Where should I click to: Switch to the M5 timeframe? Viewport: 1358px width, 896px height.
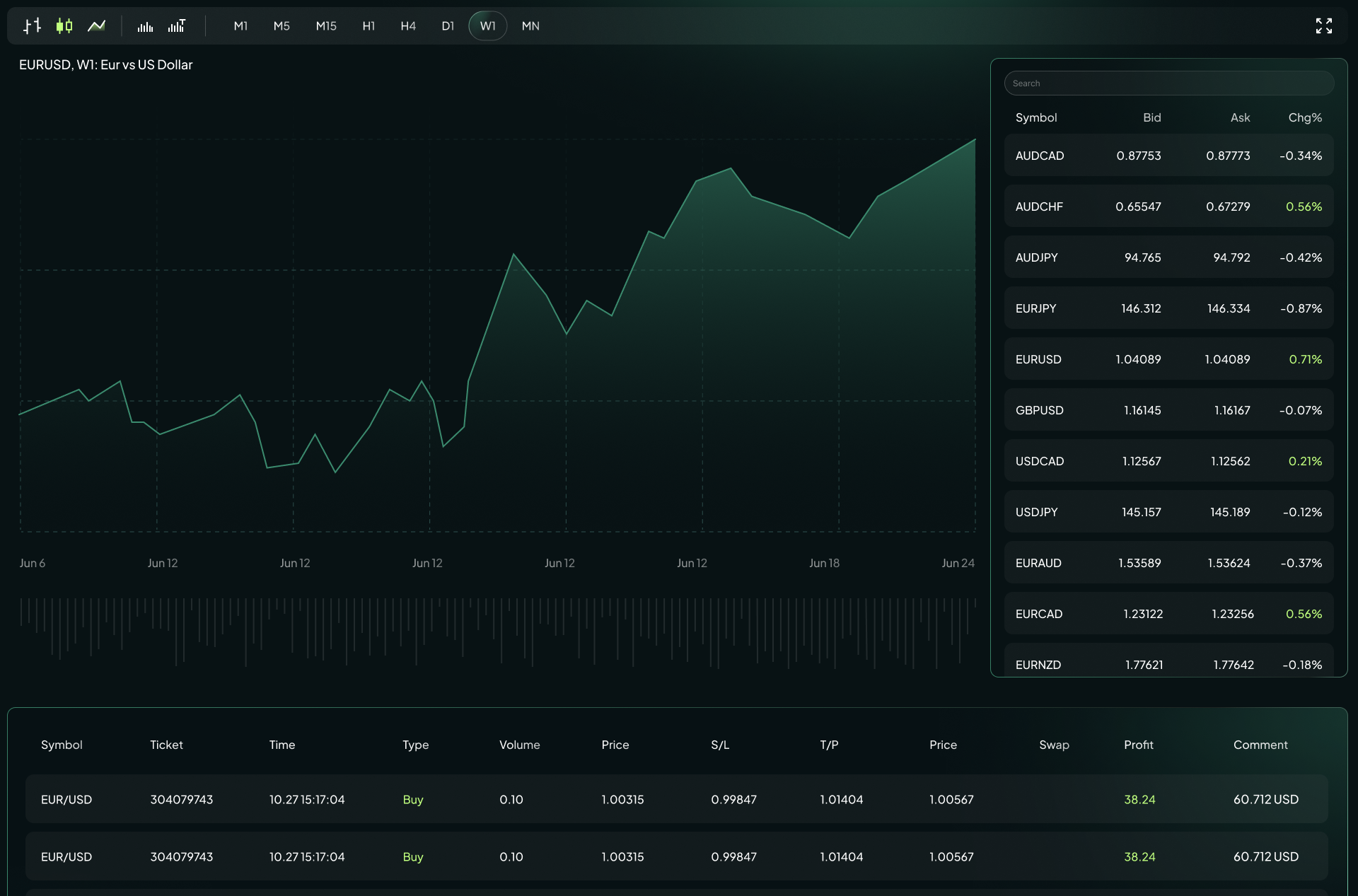pyautogui.click(x=282, y=26)
